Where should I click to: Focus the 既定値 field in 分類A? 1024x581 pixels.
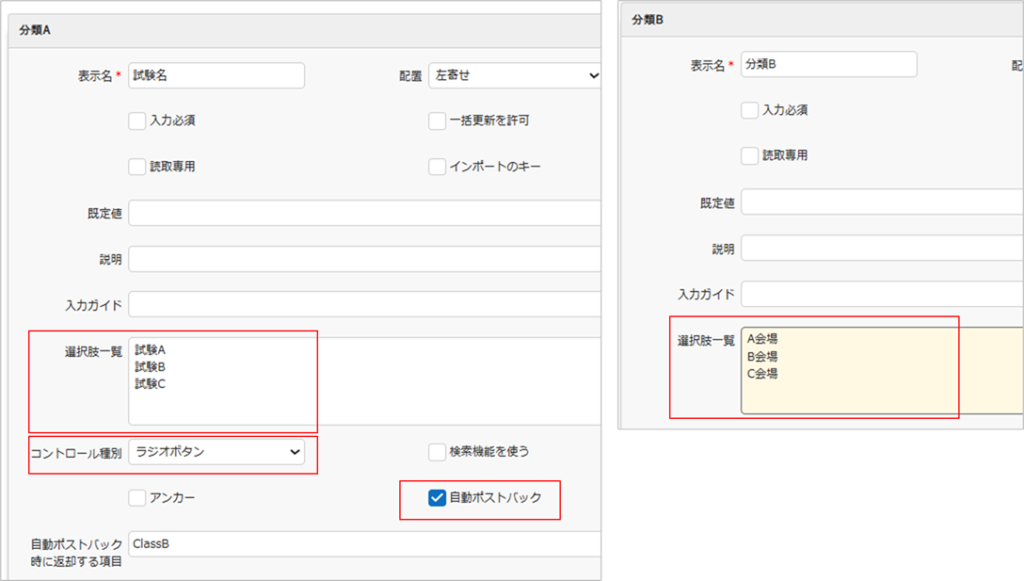pyautogui.click(x=363, y=213)
